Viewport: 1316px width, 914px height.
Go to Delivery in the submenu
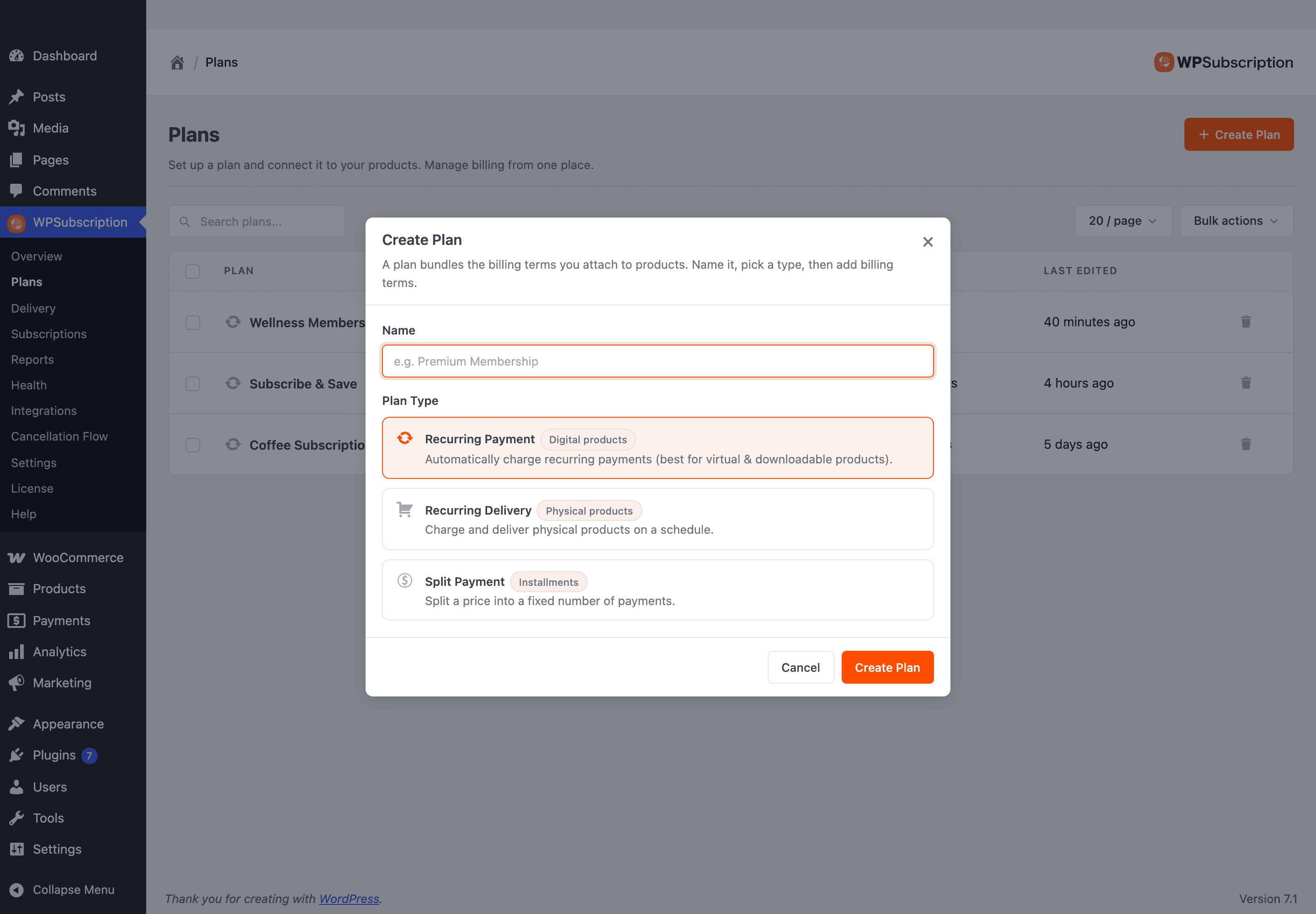point(33,308)
